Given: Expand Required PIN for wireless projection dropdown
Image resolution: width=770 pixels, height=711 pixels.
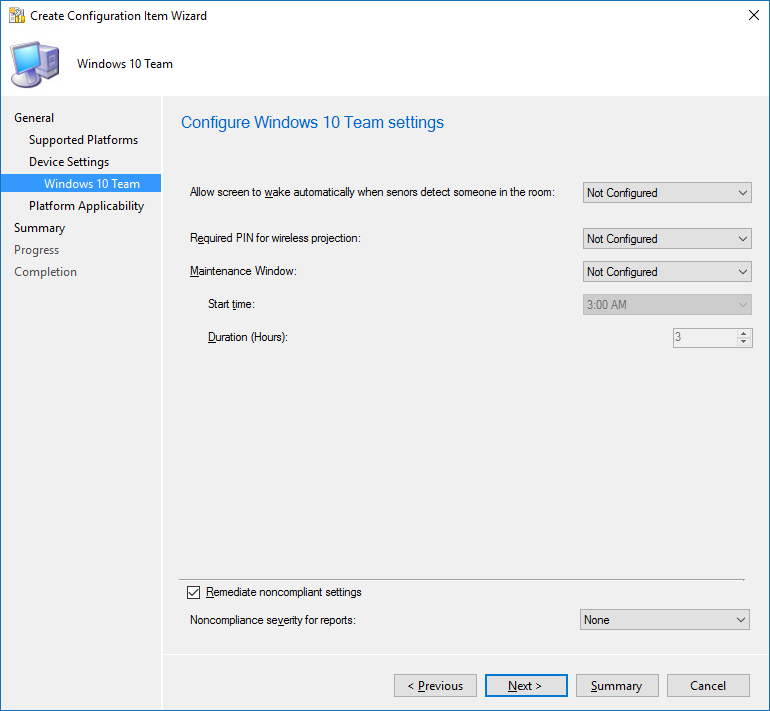Looking at the screenshot, I should pyautogui.click(x=667, y=239).
